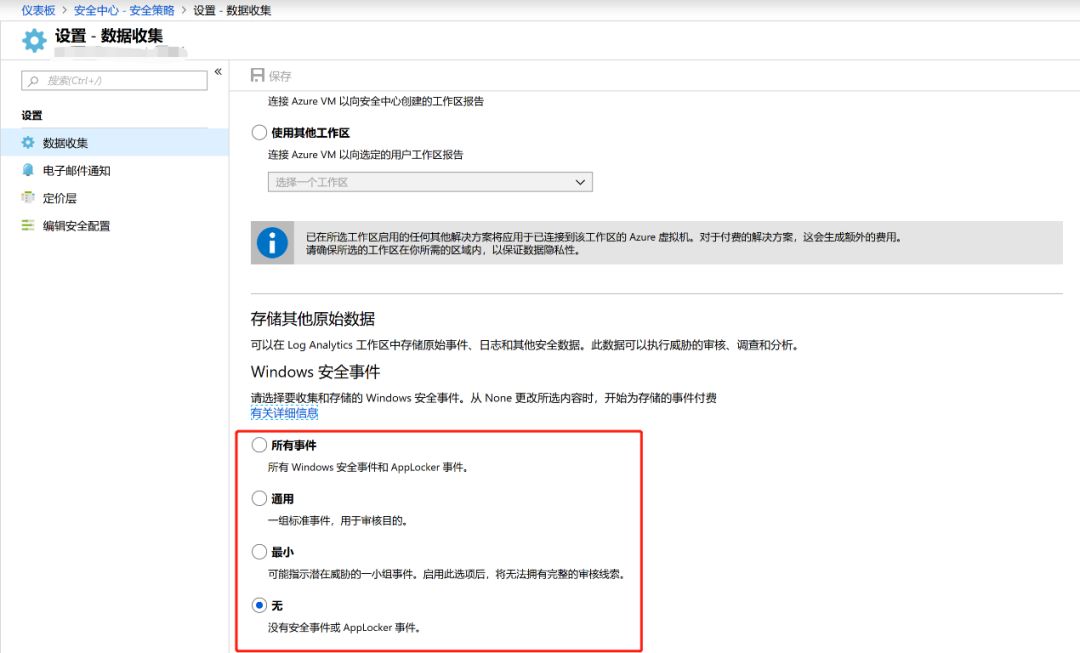Click the data collection gear icon
This screenshot has width=1080, height=653.
[x=28, y=143]
